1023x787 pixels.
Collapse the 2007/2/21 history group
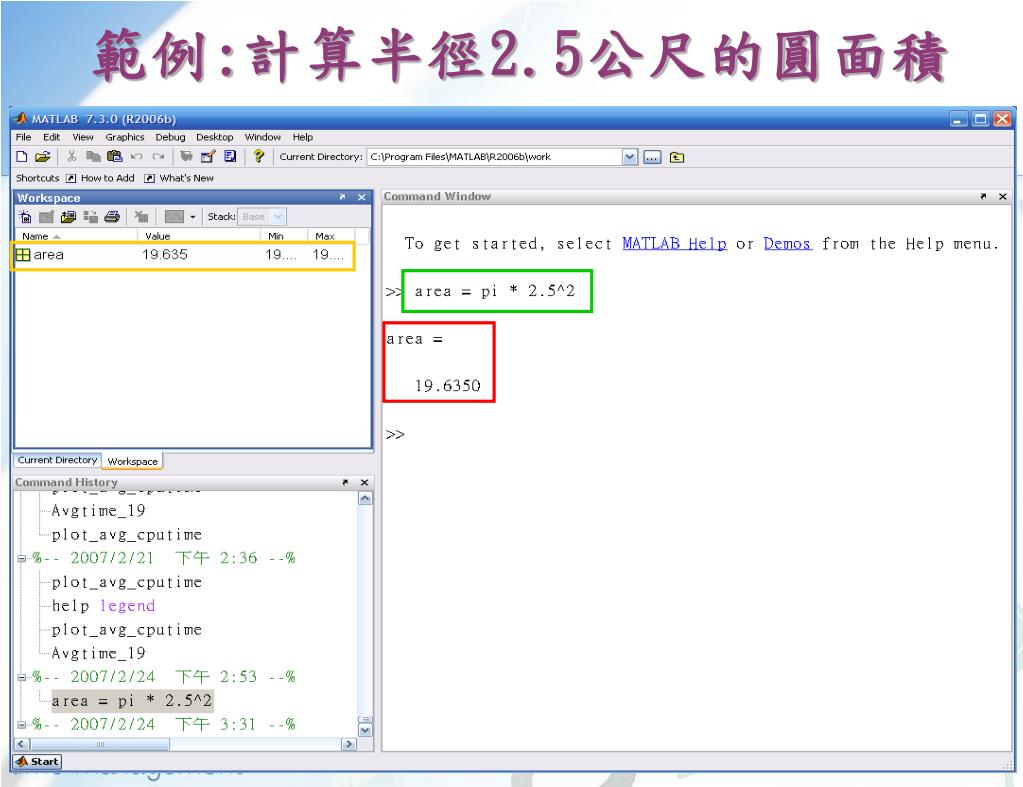pyautogui.click(x=22, y=559)
